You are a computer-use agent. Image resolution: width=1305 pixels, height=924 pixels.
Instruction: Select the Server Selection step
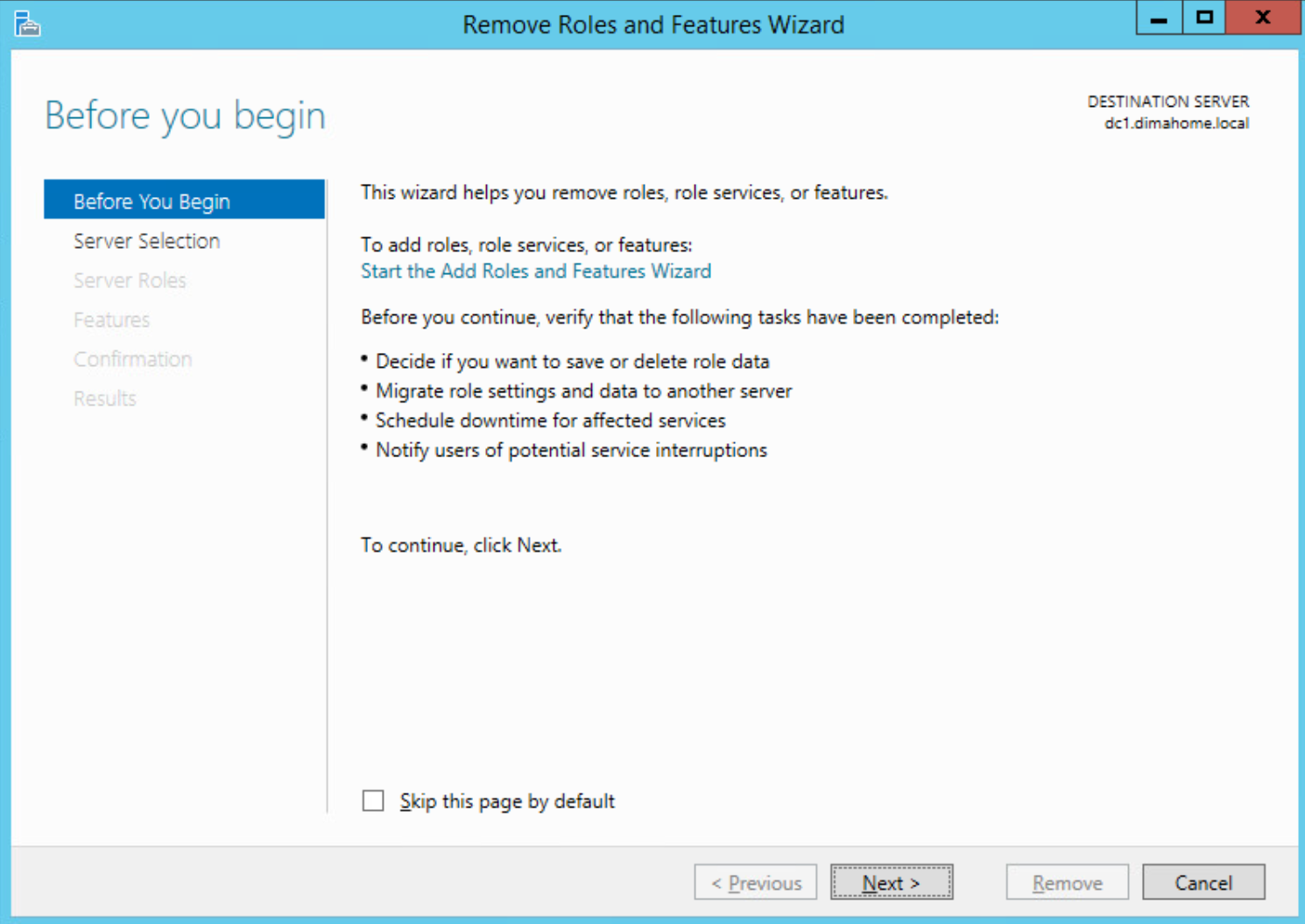pos(146,241)
